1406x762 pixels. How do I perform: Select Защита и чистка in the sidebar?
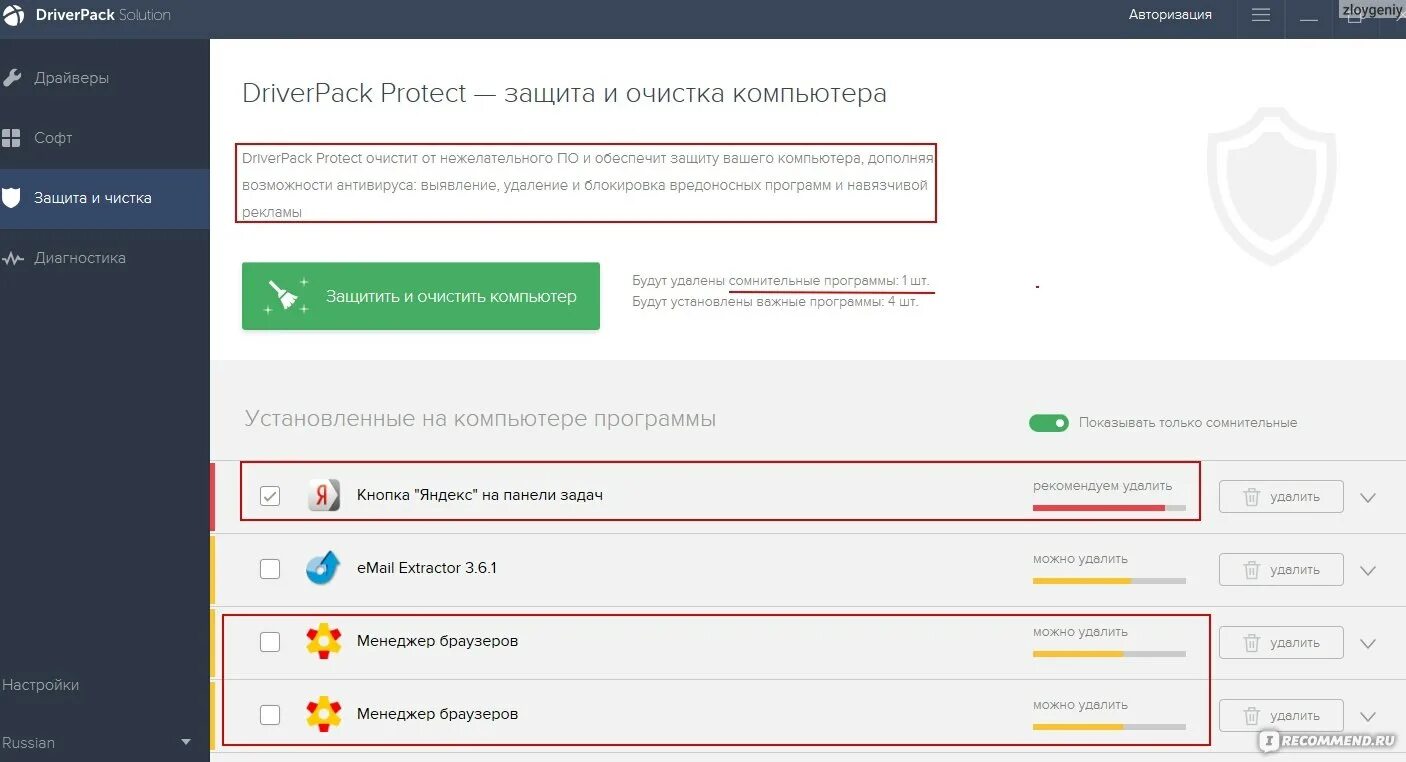[x=105, y=198]
